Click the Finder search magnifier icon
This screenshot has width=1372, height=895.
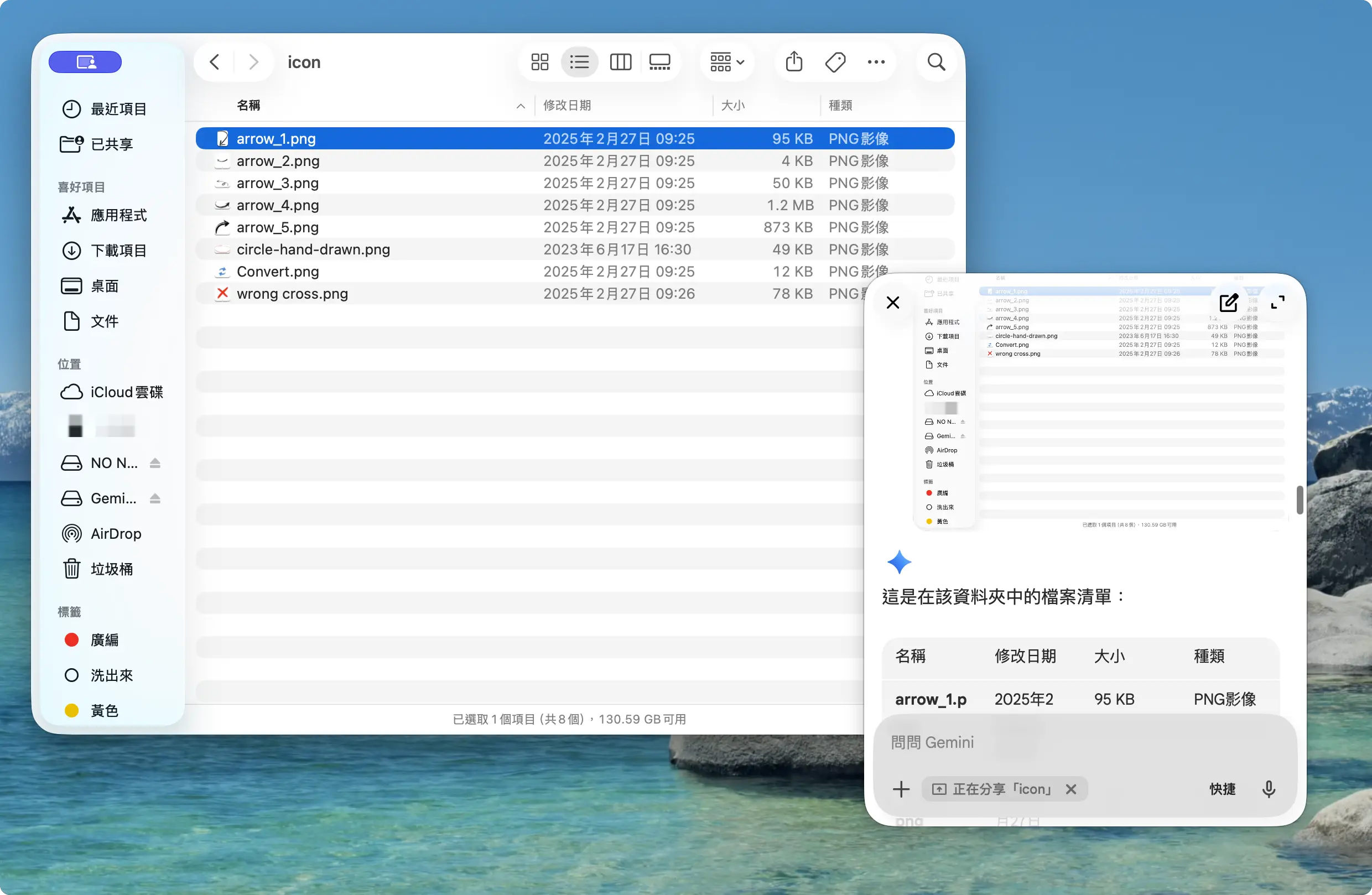[936, 63]
